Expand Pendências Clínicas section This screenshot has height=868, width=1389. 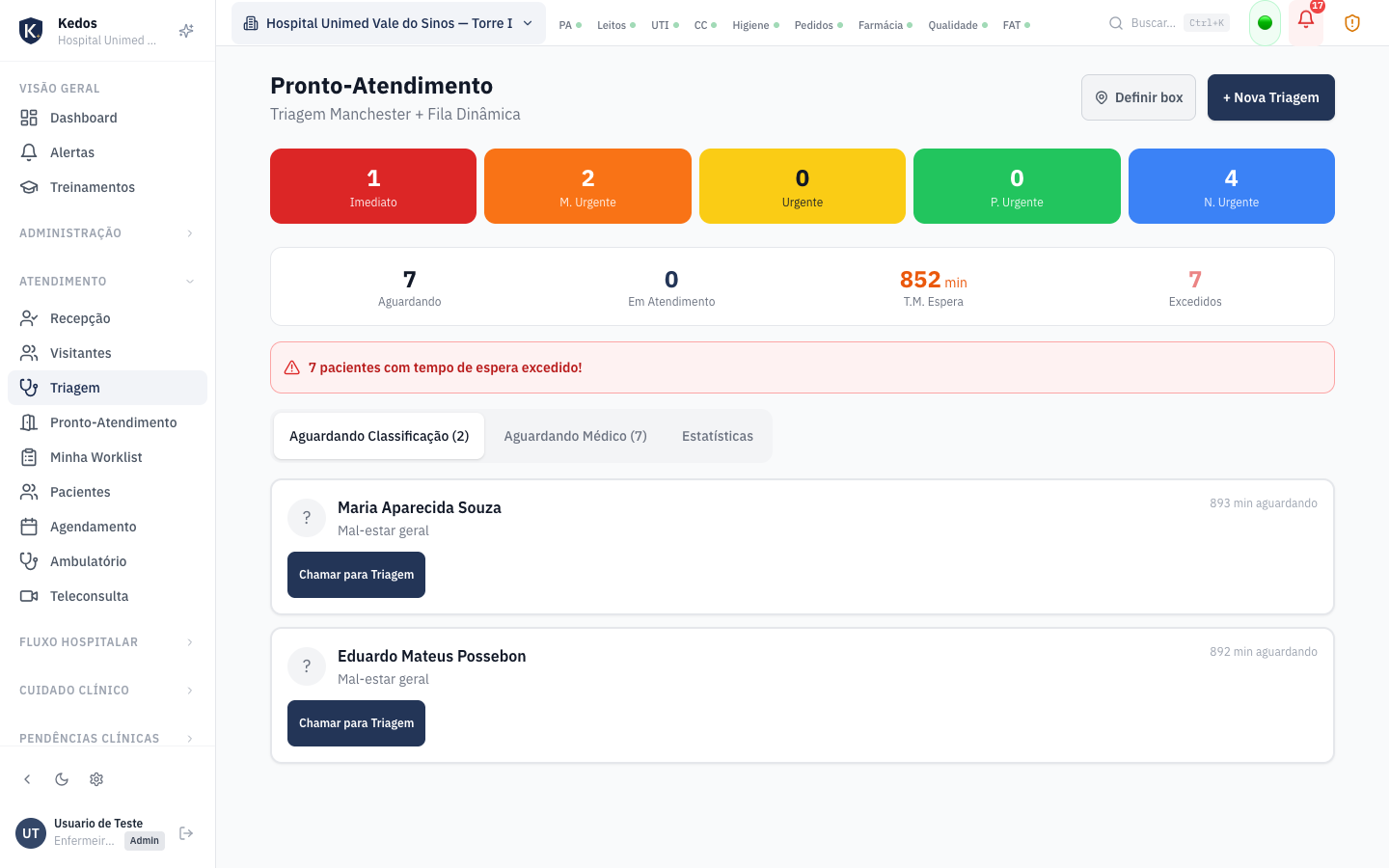[107, 739]
